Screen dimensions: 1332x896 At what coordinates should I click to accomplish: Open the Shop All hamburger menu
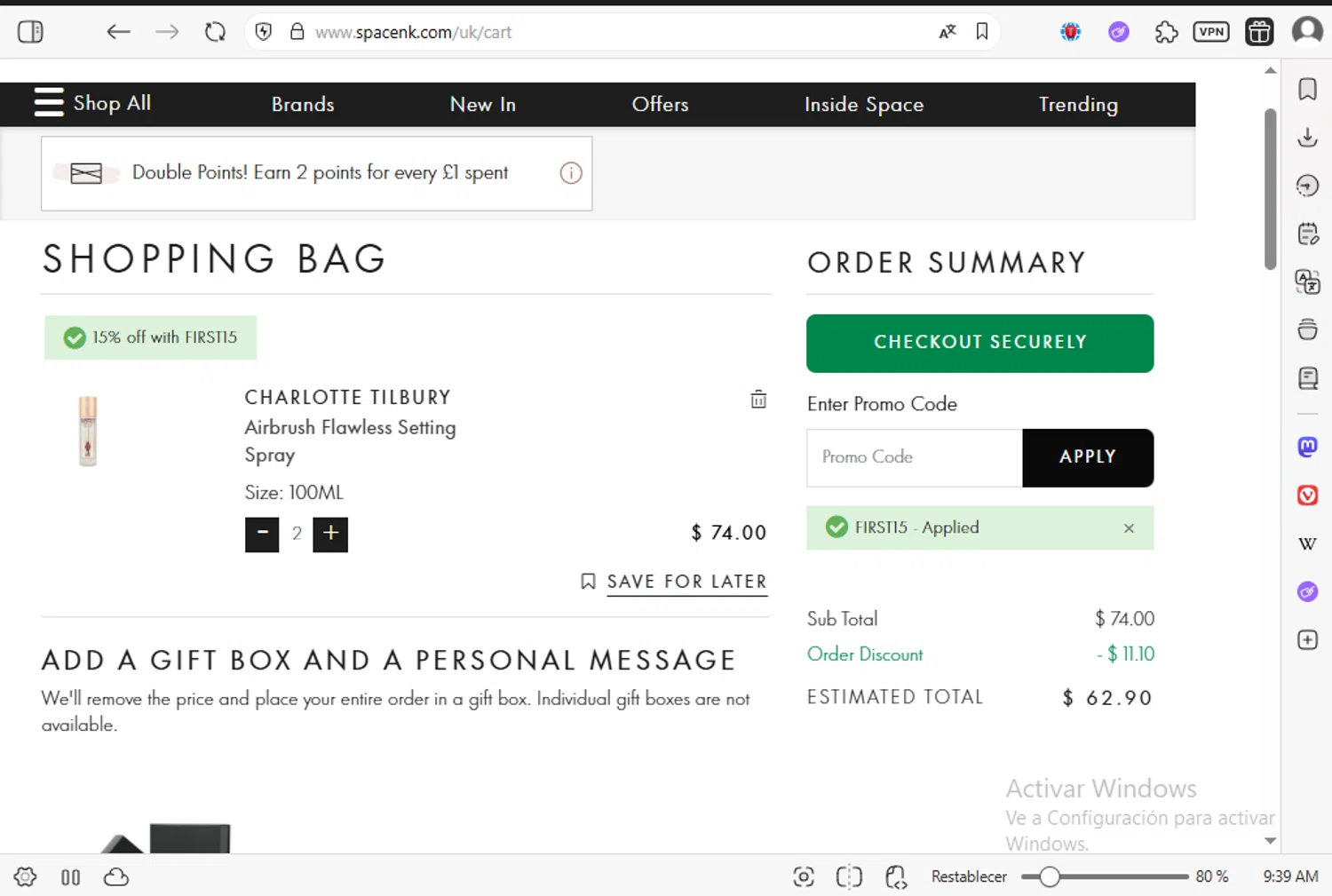(x=92, y=103)
